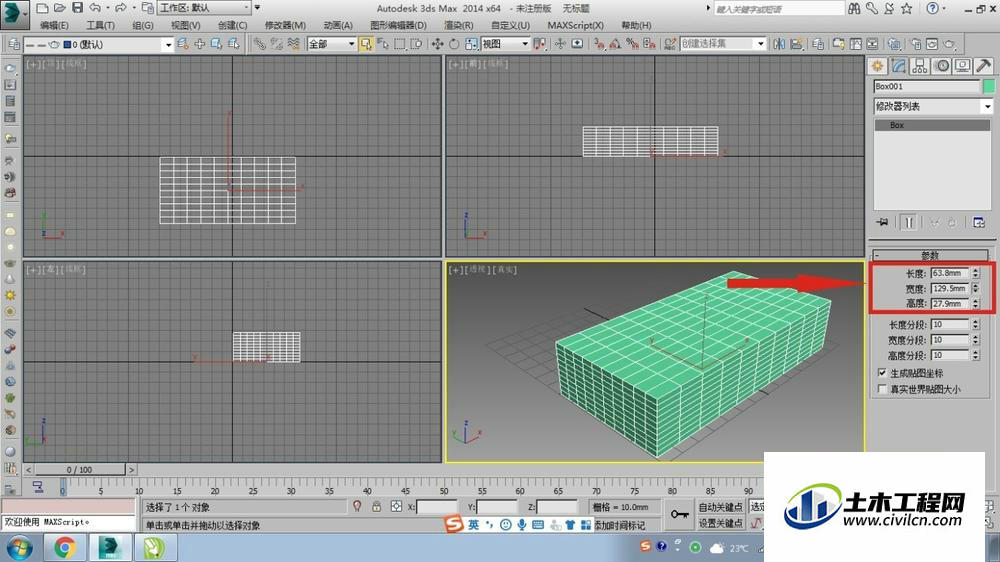Switch to the Utilities hammer tab
The image size is (1000, 562).
click(983, 66)
